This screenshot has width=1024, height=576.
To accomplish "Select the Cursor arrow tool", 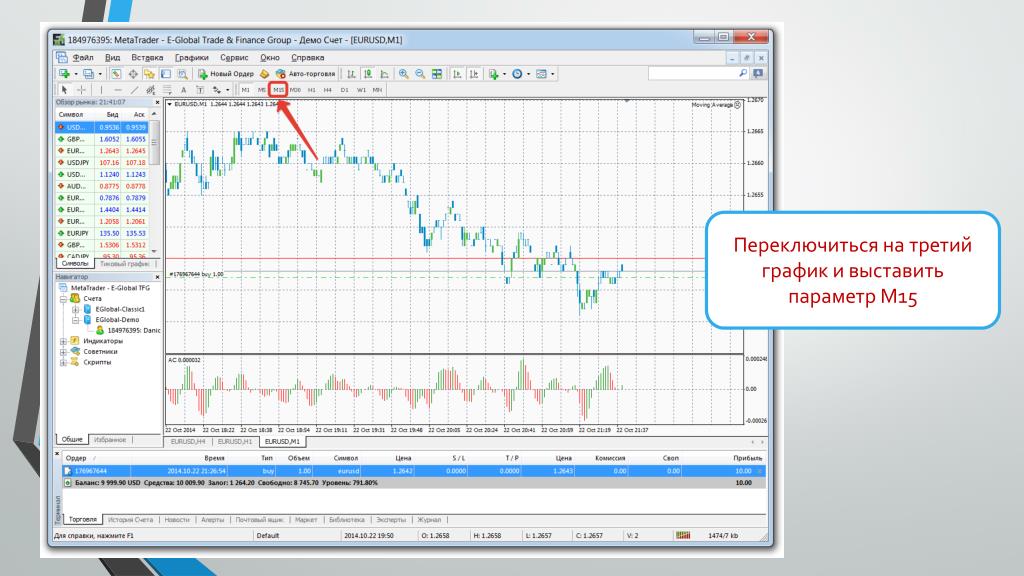I will (64, 89).
